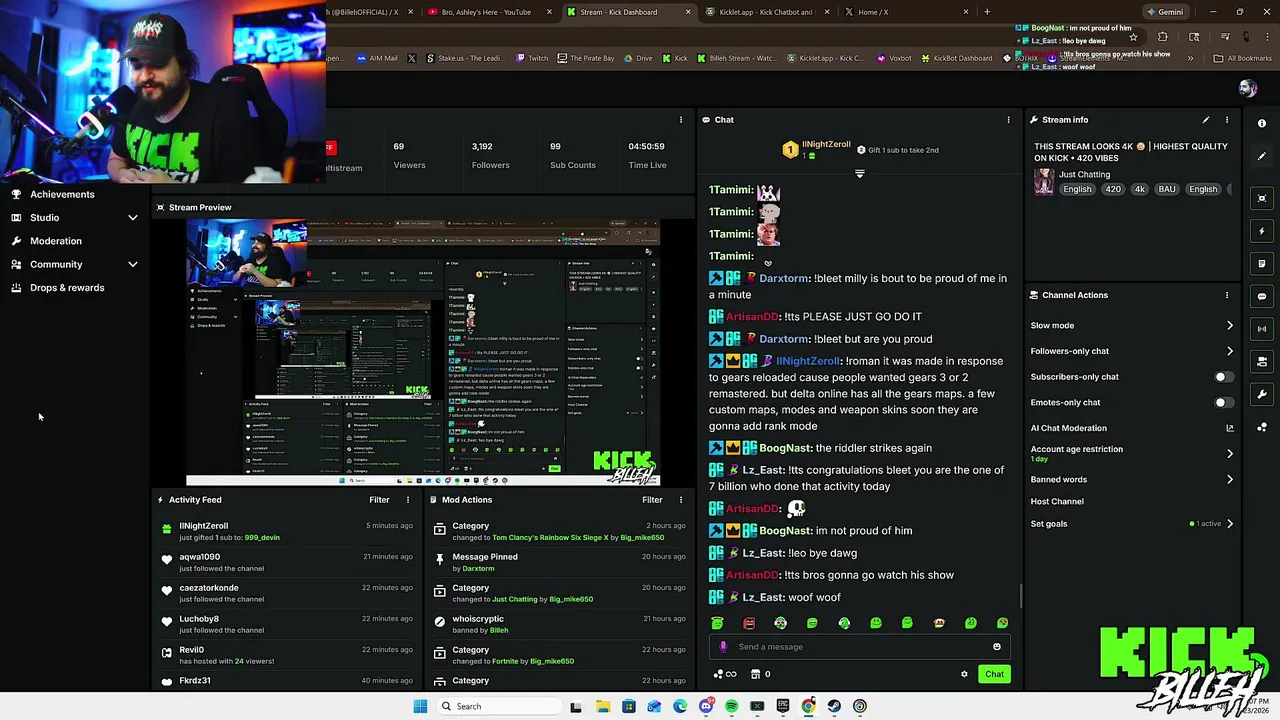The height and width of the screenshot is (720, 1280).
Task: Open The Pirate Bay bookmark
Action: [585, 58]
